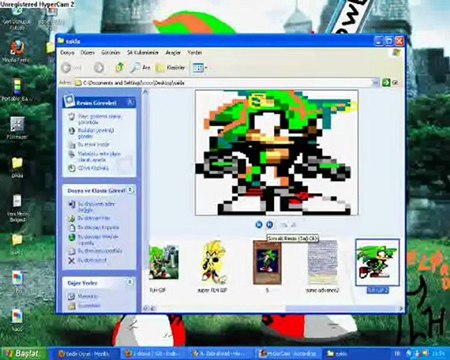This screenshot has height=360, width=450.
Task: Switch to the HyperCam taskbar button
Action: pyautogui.click(x=288, y=354)
